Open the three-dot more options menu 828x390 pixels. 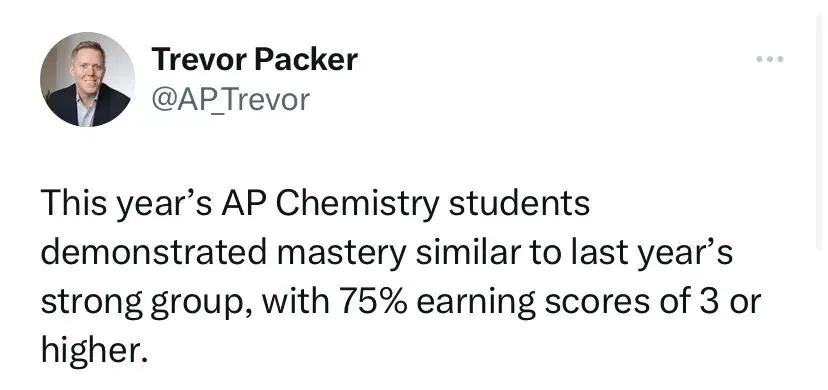tap(769, 59)
